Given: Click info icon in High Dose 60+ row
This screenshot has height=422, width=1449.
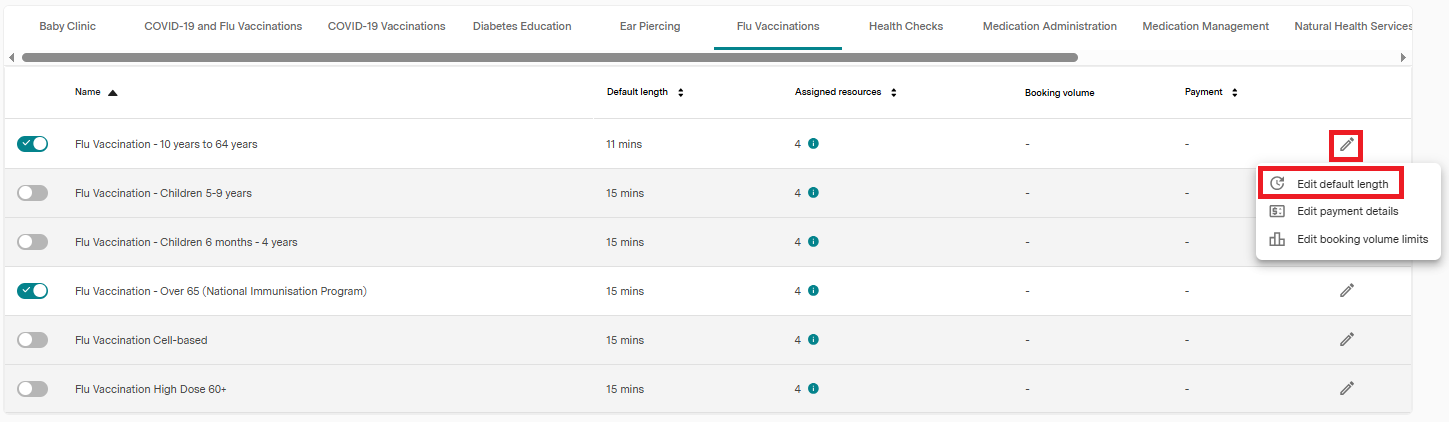Looking at the screenshot, I should point(813,389).
